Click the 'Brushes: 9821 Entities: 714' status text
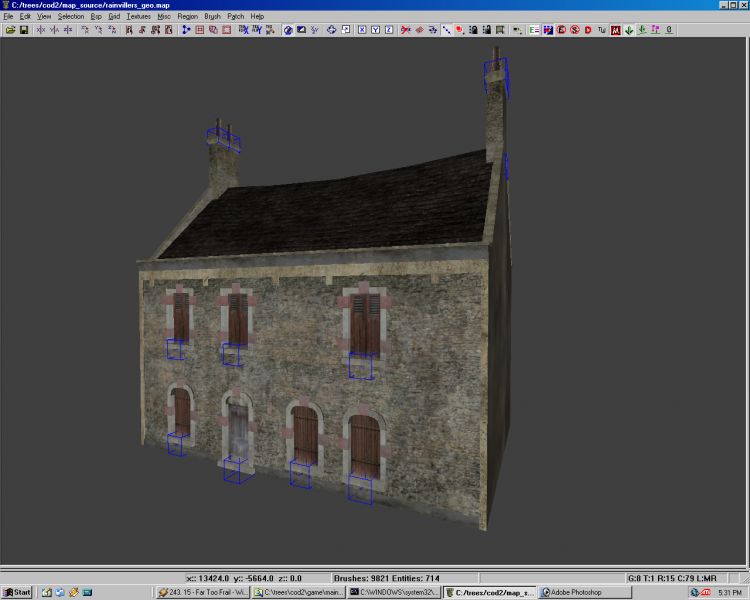The width and height of the screenshot is (750, 600). [386, 578]
